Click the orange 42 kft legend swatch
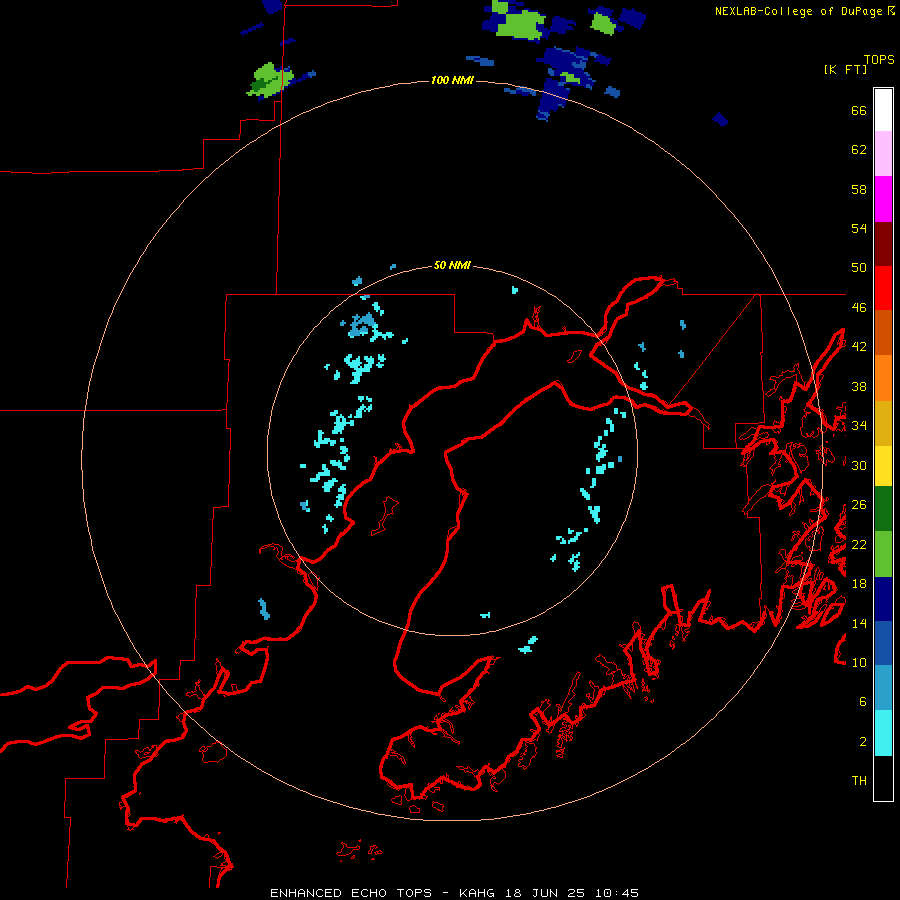Viewport: 900px width, 900px height. click(x=883, y=378)
